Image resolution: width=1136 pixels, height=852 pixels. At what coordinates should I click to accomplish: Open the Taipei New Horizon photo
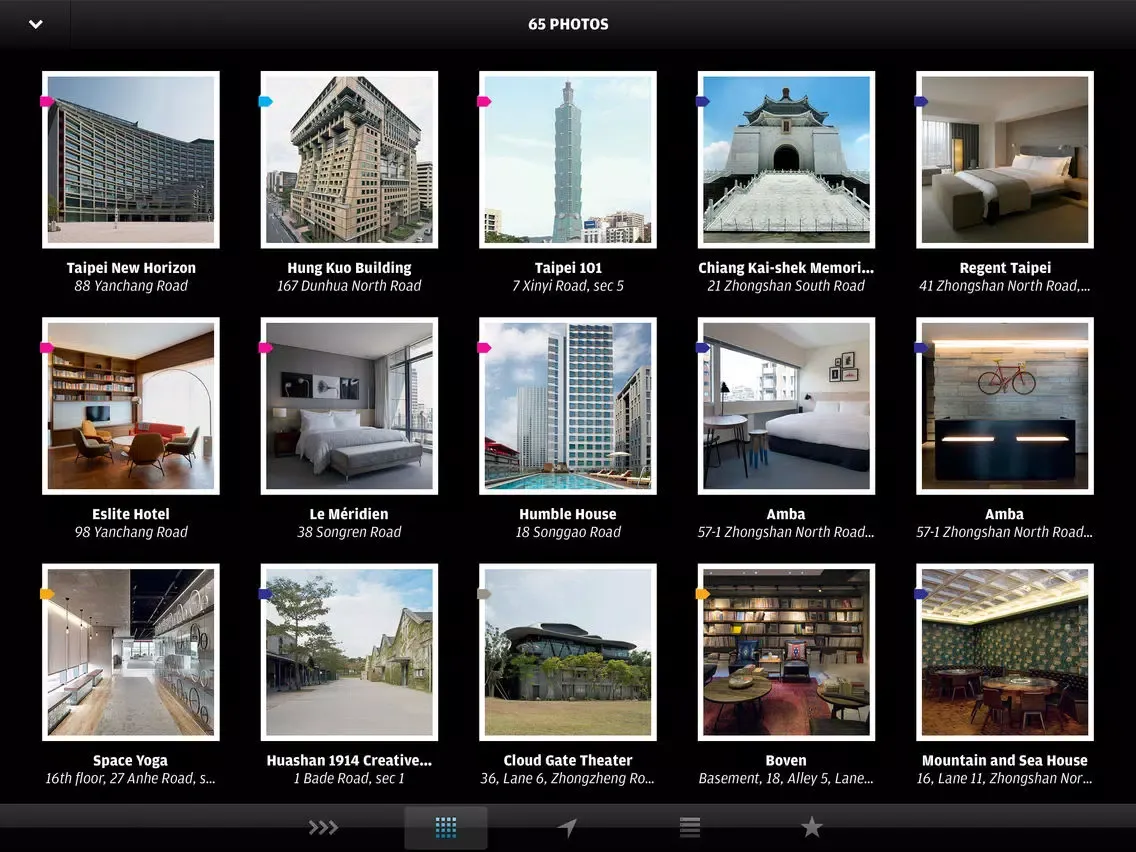[x=130, y=159]
